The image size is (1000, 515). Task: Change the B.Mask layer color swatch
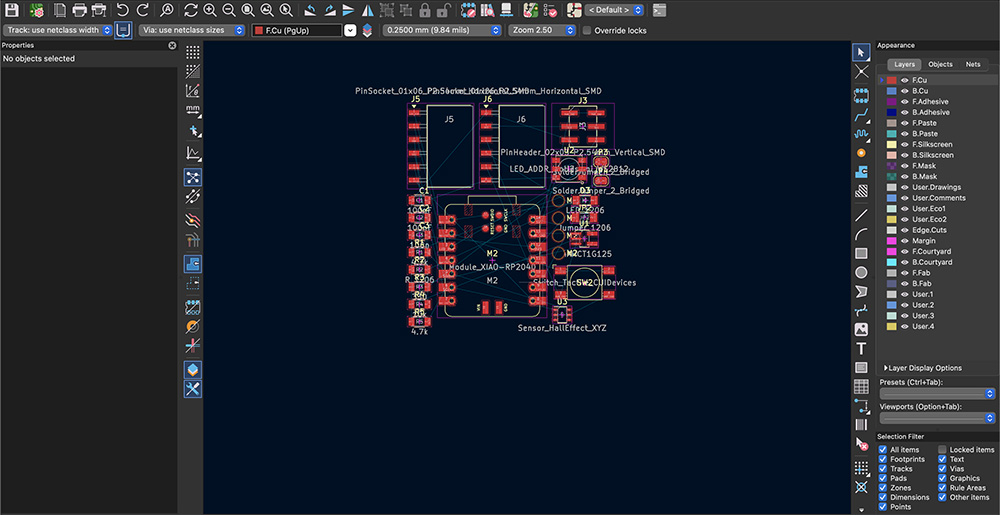892,177
